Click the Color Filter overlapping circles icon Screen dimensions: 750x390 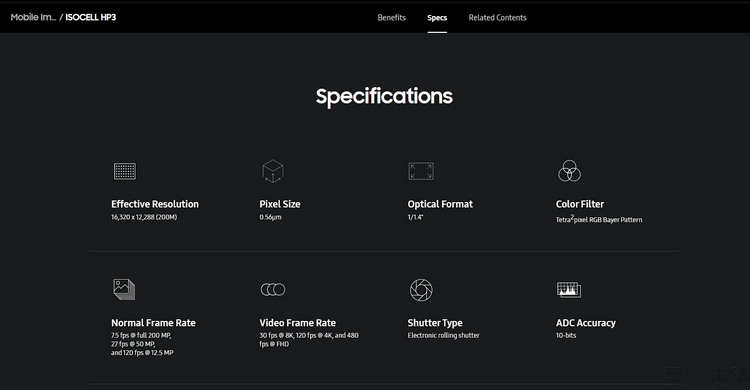coord(569,171)
